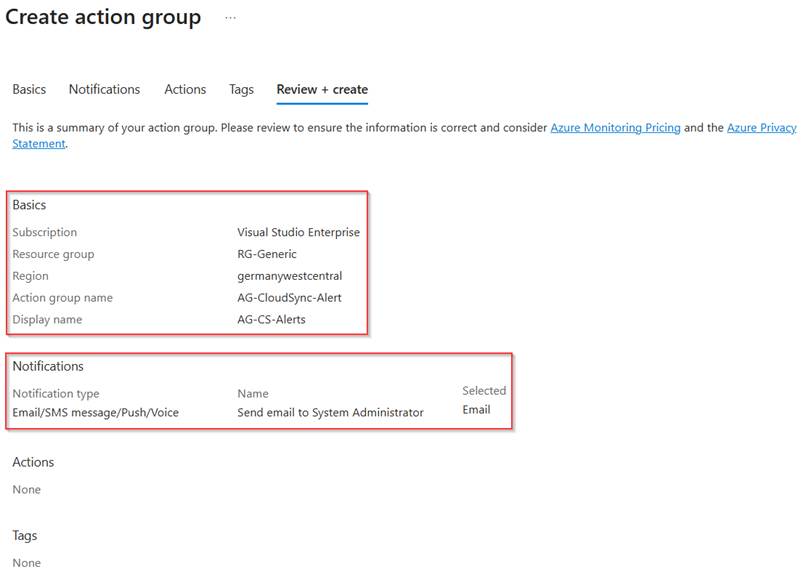Open the ellipsis more options menu
The image size is (803, 577).
pos(230,18)
